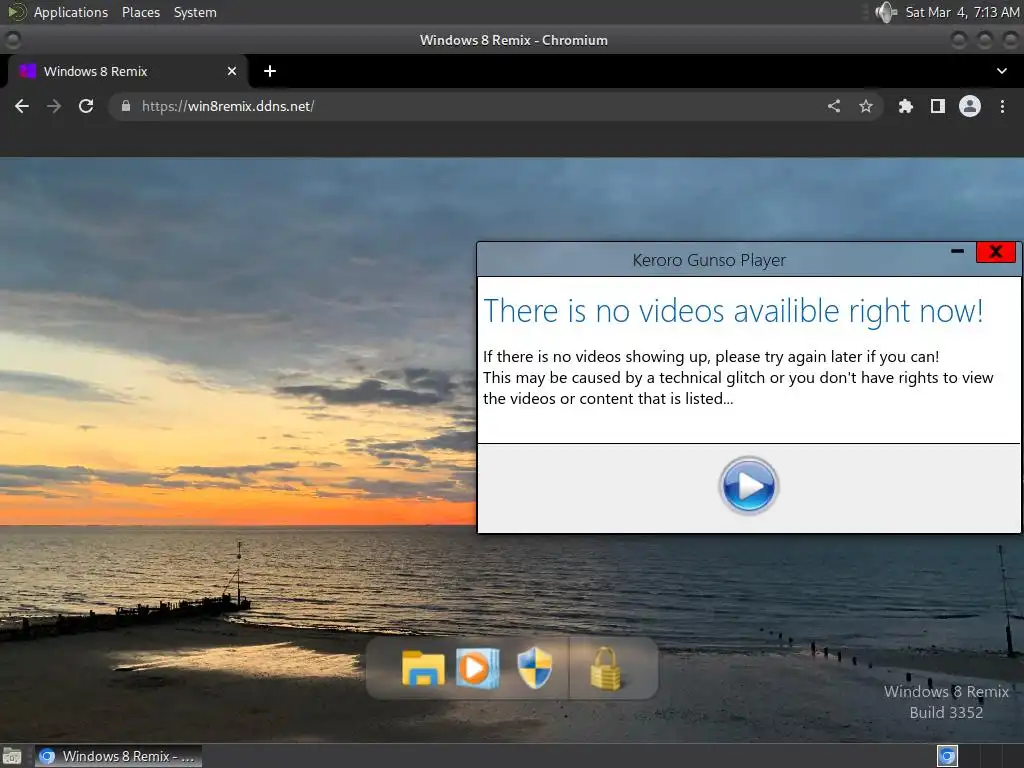Click the window menu button in Chromium title bar
Viewport: 1024px width, 768px height.
(x=12, y=40)
